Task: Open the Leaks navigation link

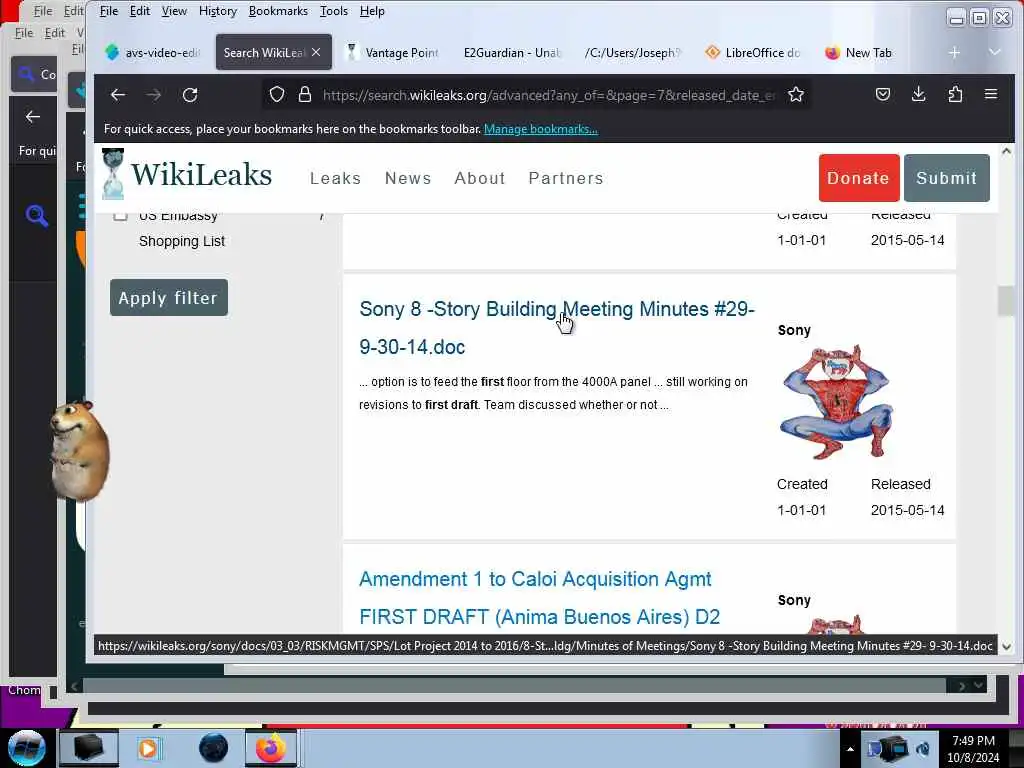Action: click(336, 178)
